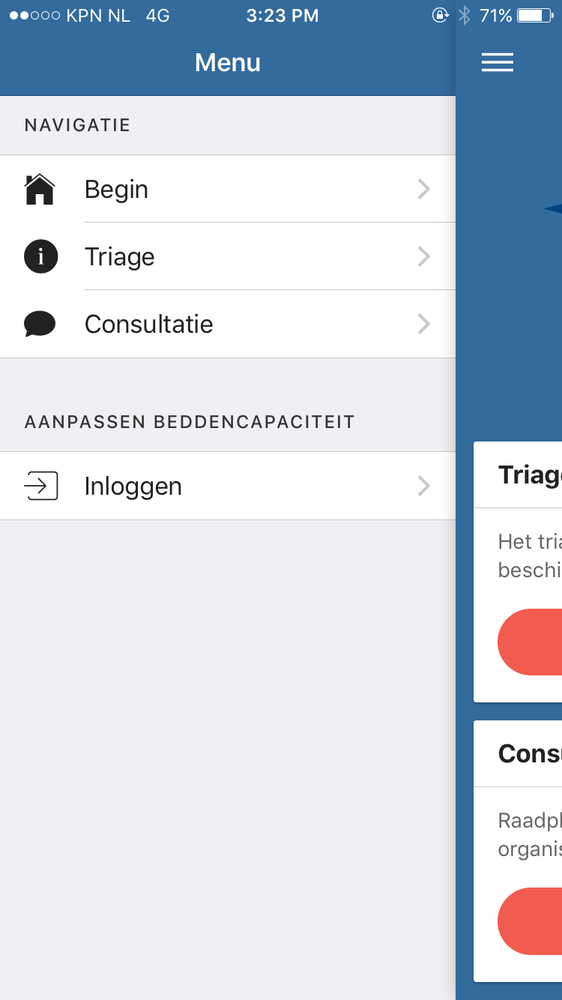562x1000 pixels.
Task: Expand the Inloggen row chevron
Action: point(424,486)
